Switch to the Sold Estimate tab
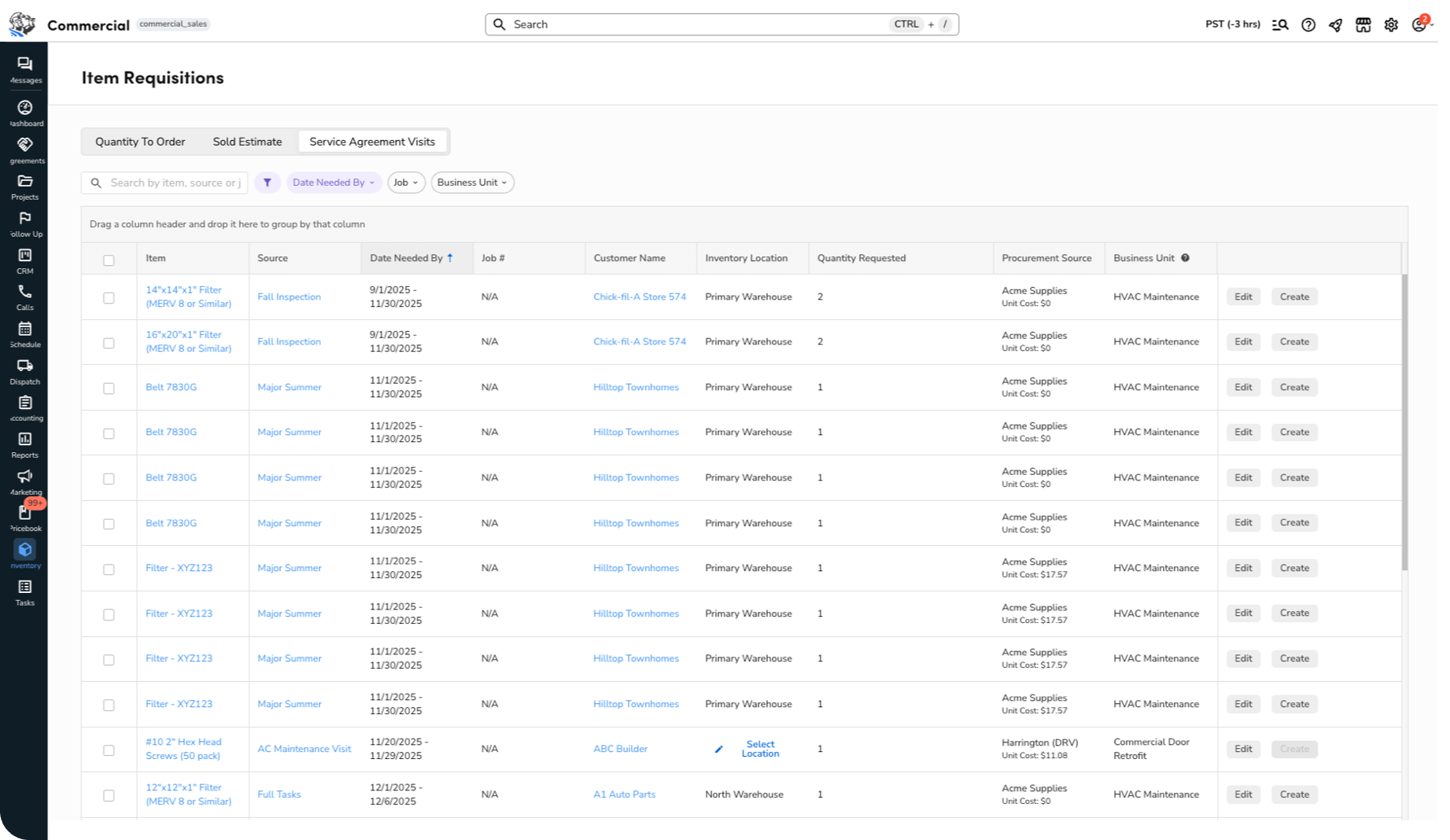Image resolution: width=1450 pixels, height=840 pixels. [x=247, y=142]
